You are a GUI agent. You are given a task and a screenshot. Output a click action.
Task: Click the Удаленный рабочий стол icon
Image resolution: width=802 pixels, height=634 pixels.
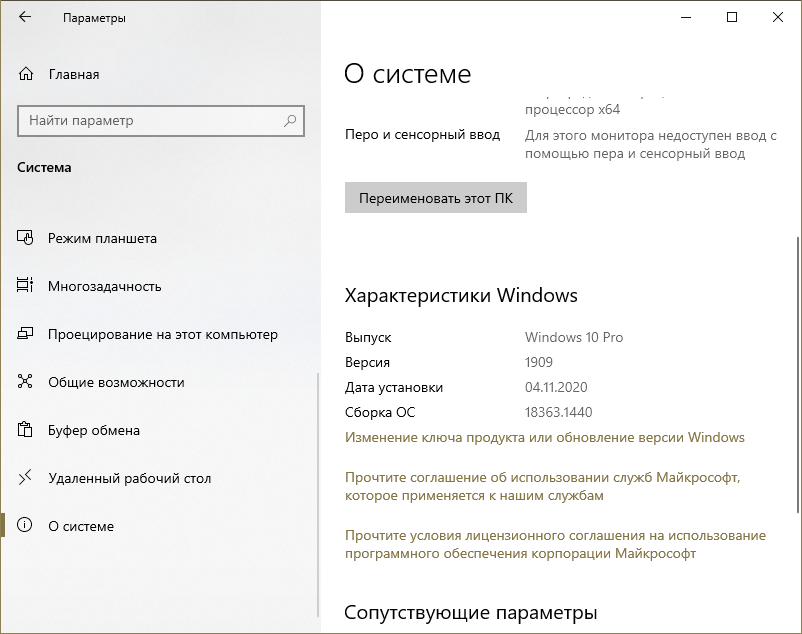coord(26,479)
